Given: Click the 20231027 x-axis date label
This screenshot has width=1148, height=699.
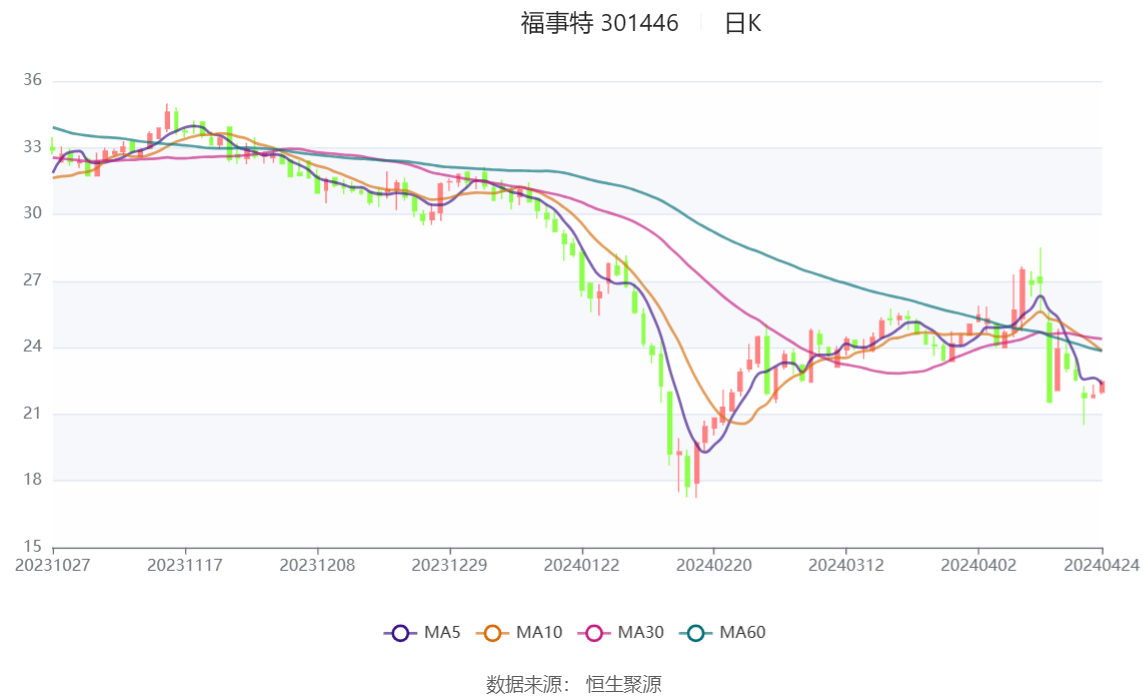Looking at the screenshot, I should [x=53, y=565].
